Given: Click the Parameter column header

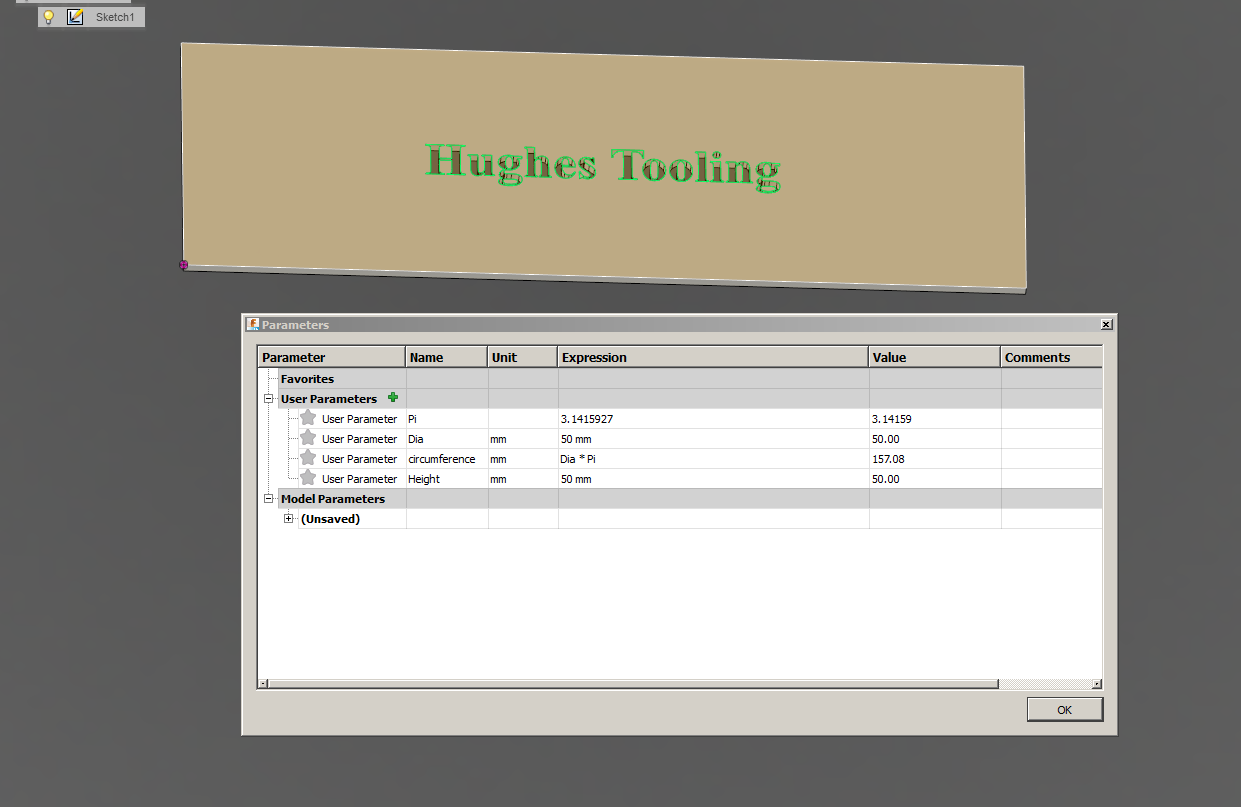Looking at the screenshot, I should 332,357.
